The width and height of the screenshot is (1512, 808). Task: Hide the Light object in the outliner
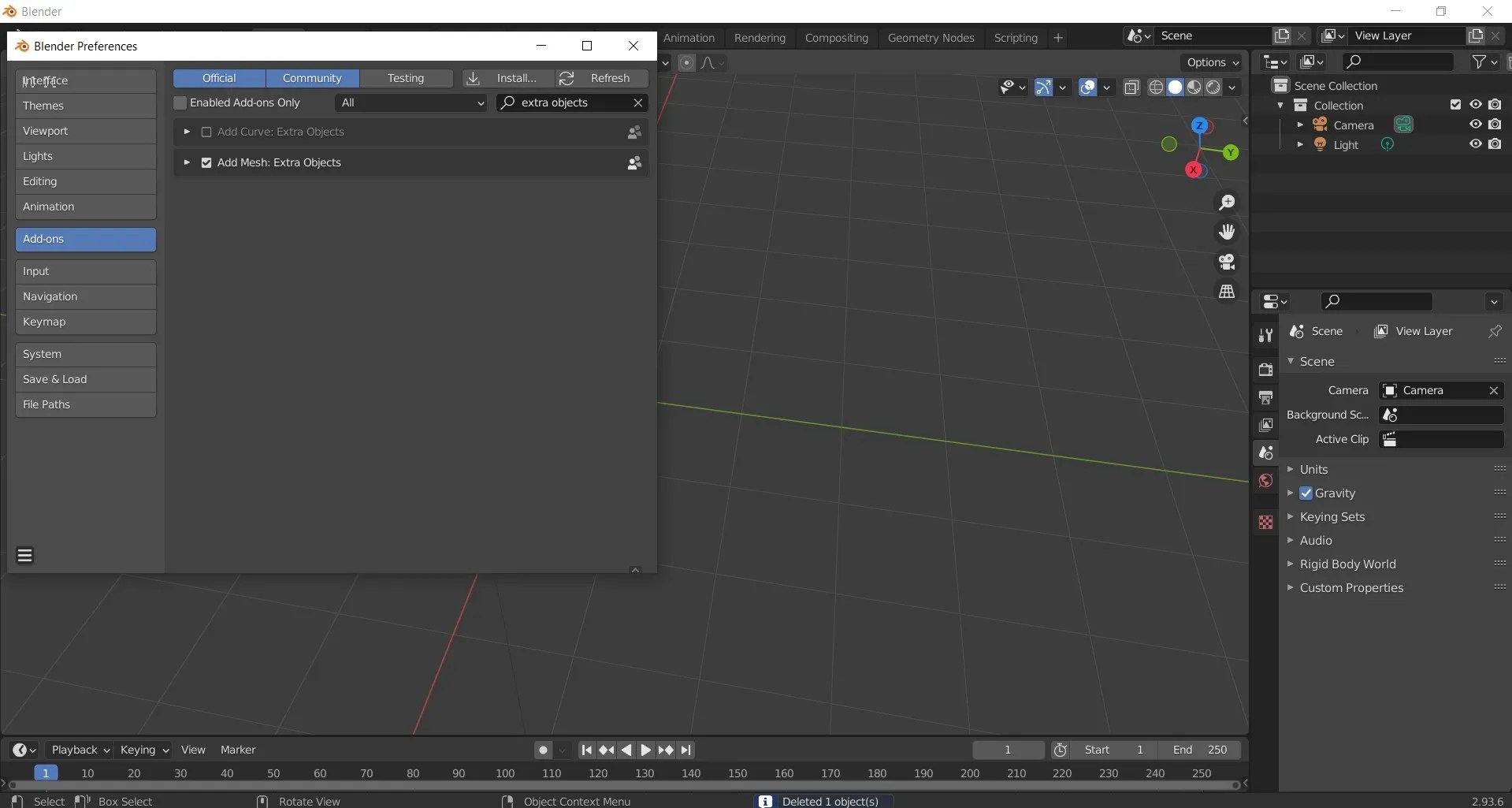1474,144
